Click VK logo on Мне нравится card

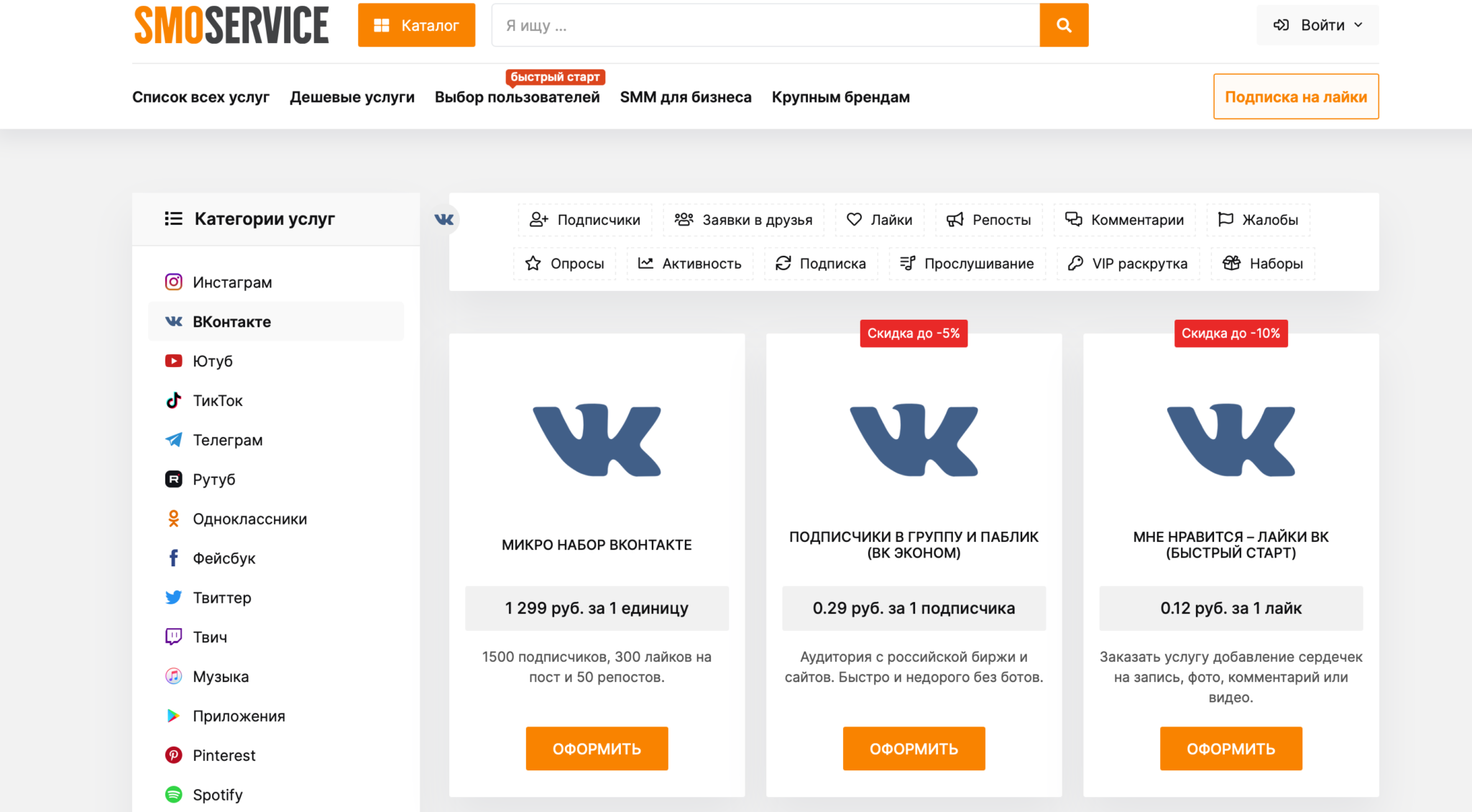coord(1230,440)
